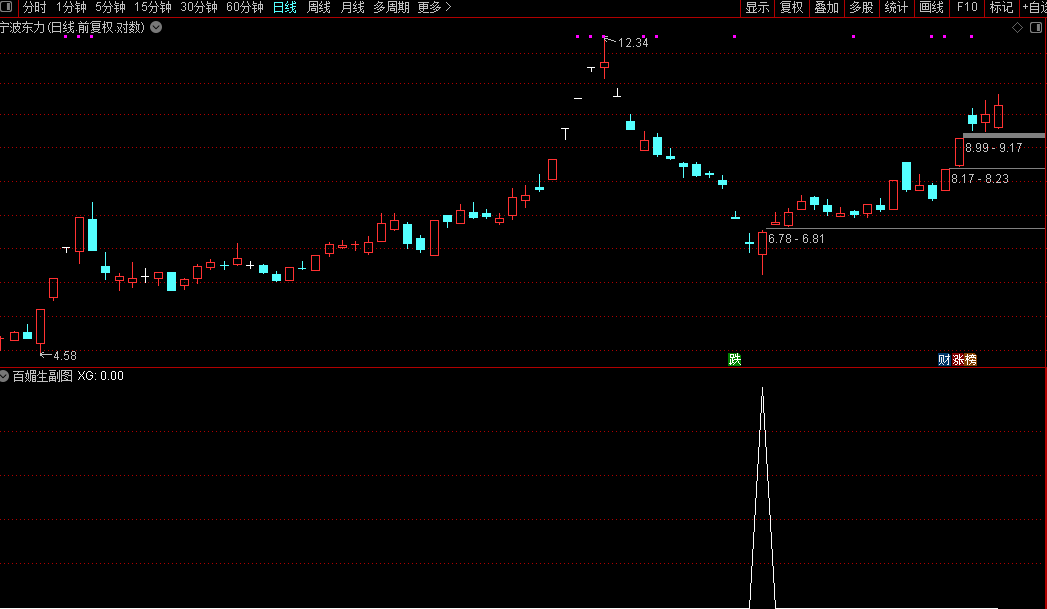Expand 更多 periods chevron

click(448, 7)
